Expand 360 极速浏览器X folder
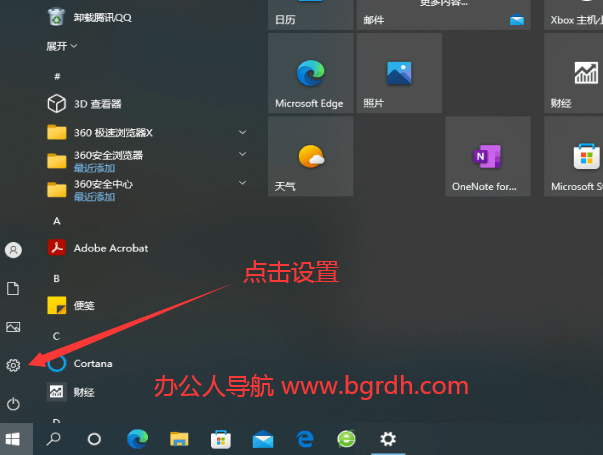The height and width of the screenshot is (455, 603). (242, 132)
